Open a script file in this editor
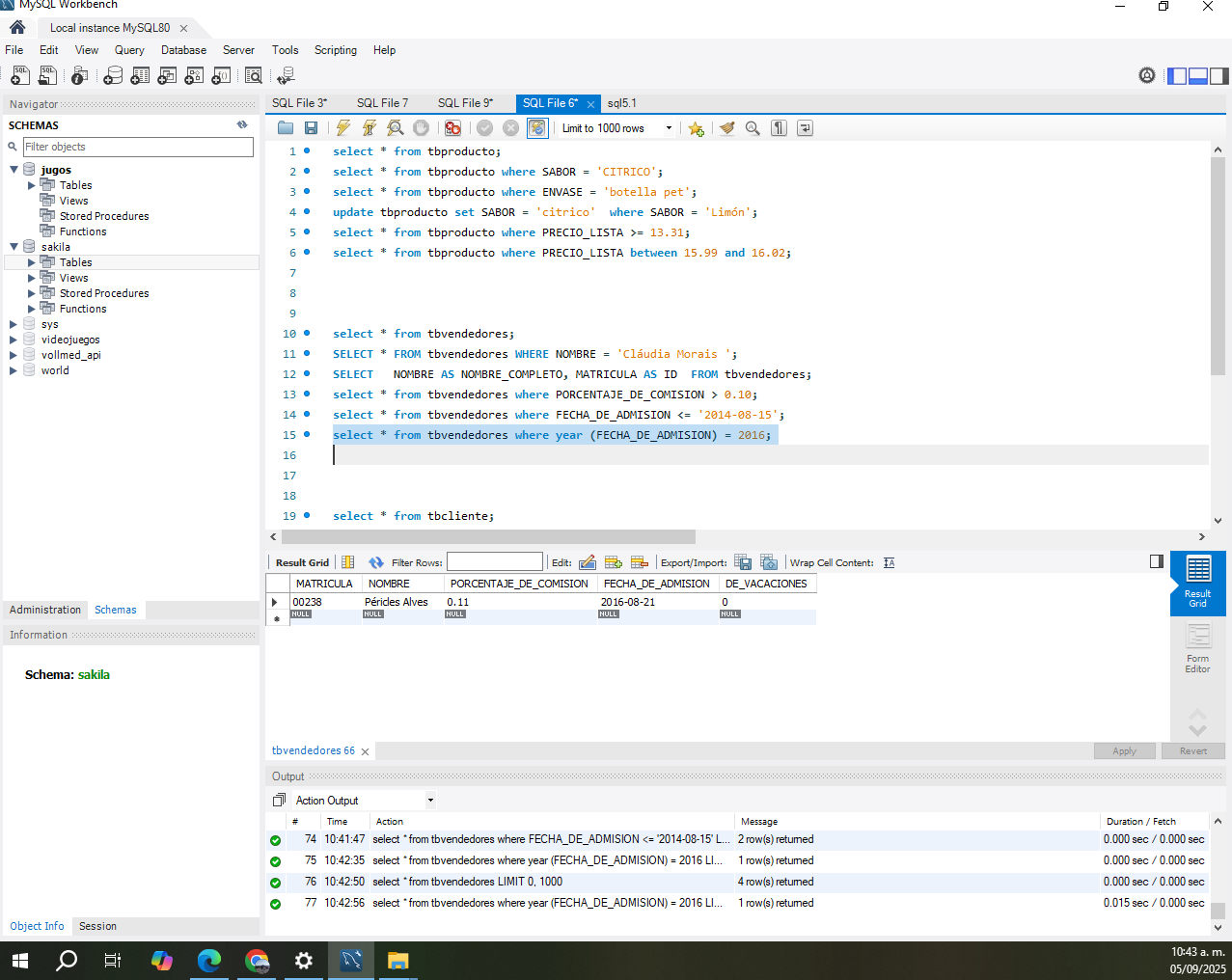The image size is (1232, 980). (x=286, y=128)
